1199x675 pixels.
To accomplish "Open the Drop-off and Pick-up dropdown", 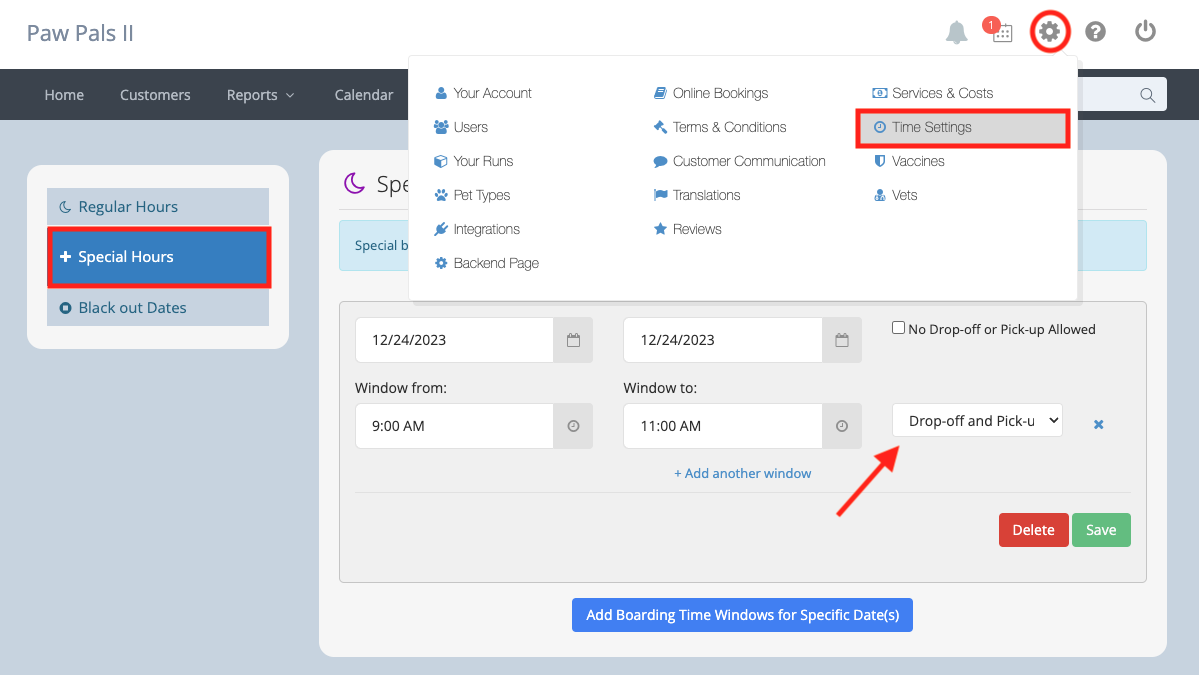I will (x=977, y=420).
